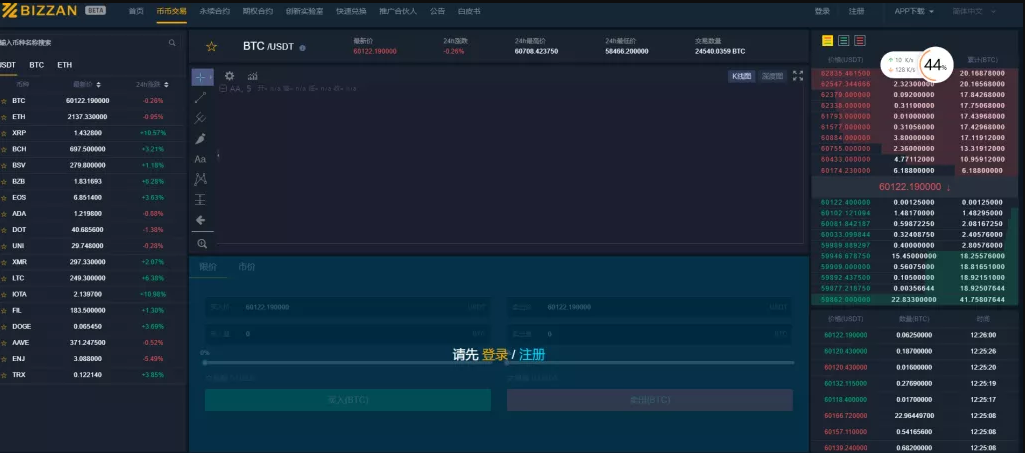Open 公告 announcements page
The image size is (1025, 453).
(x=437, y=11)
